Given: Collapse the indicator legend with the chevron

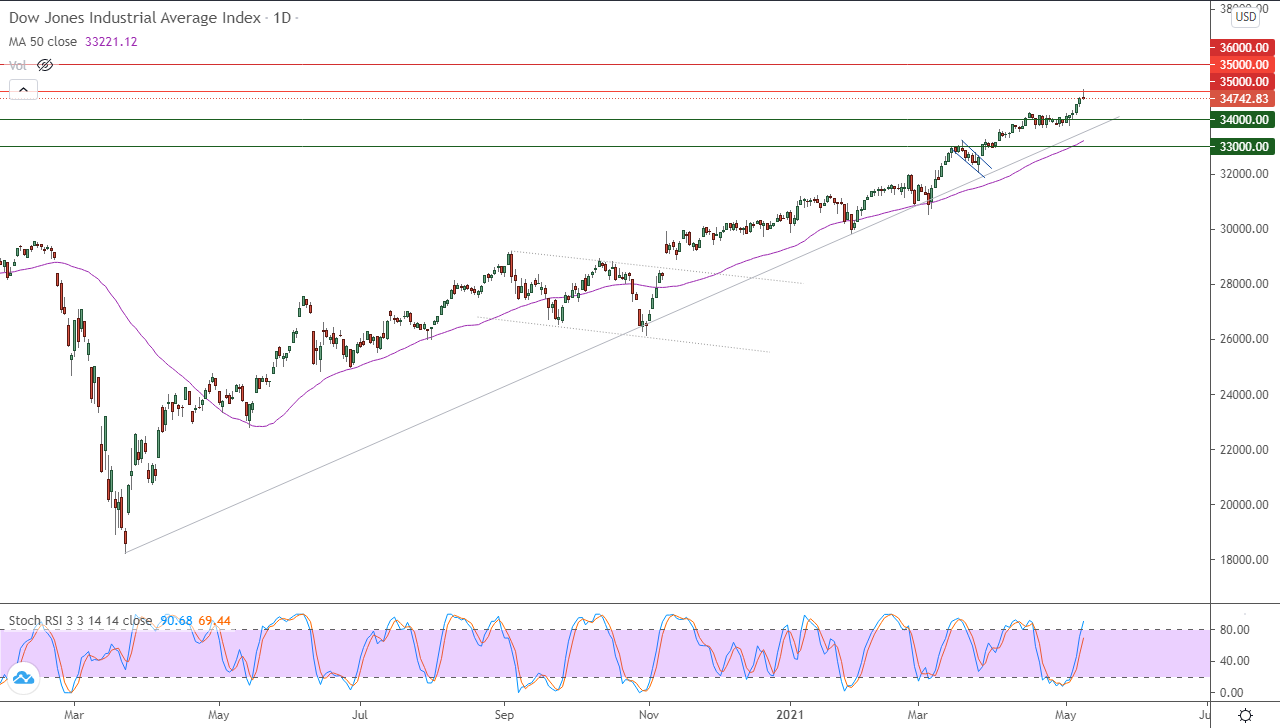Looking at the screenshot, I should [23, 90].
